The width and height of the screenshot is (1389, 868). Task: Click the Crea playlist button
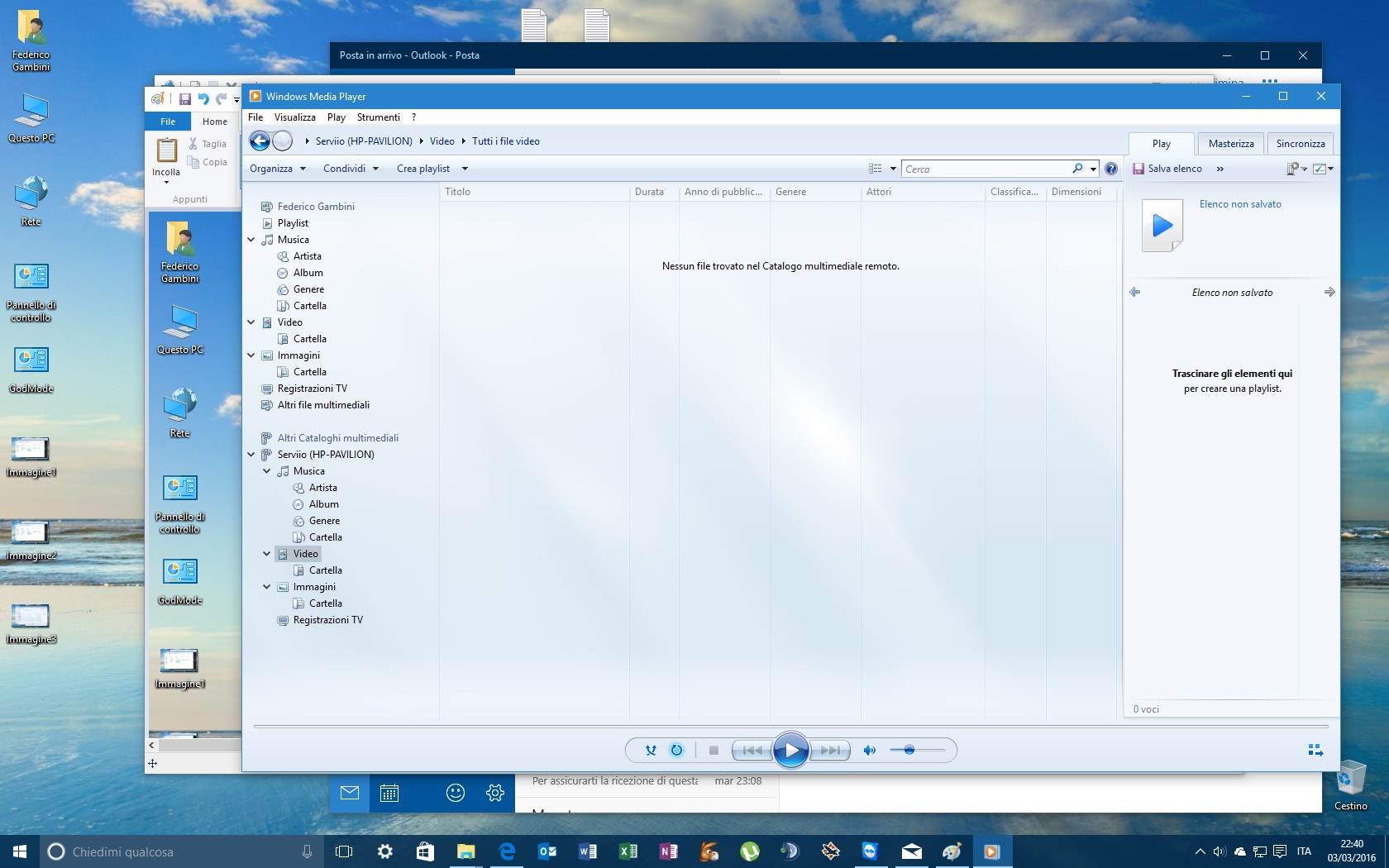coord(423,169)
